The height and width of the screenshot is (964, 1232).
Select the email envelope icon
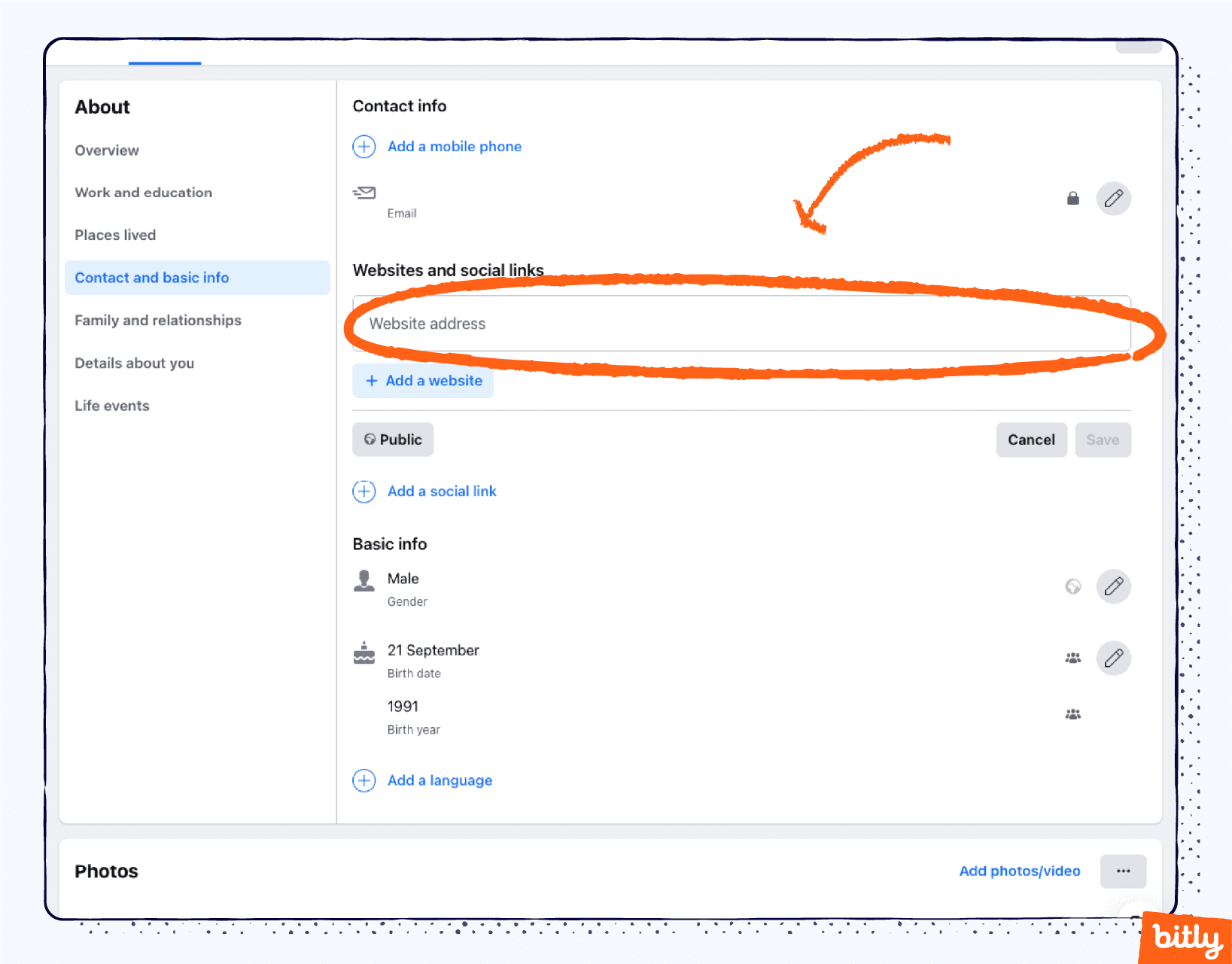(x=364, y=193)
